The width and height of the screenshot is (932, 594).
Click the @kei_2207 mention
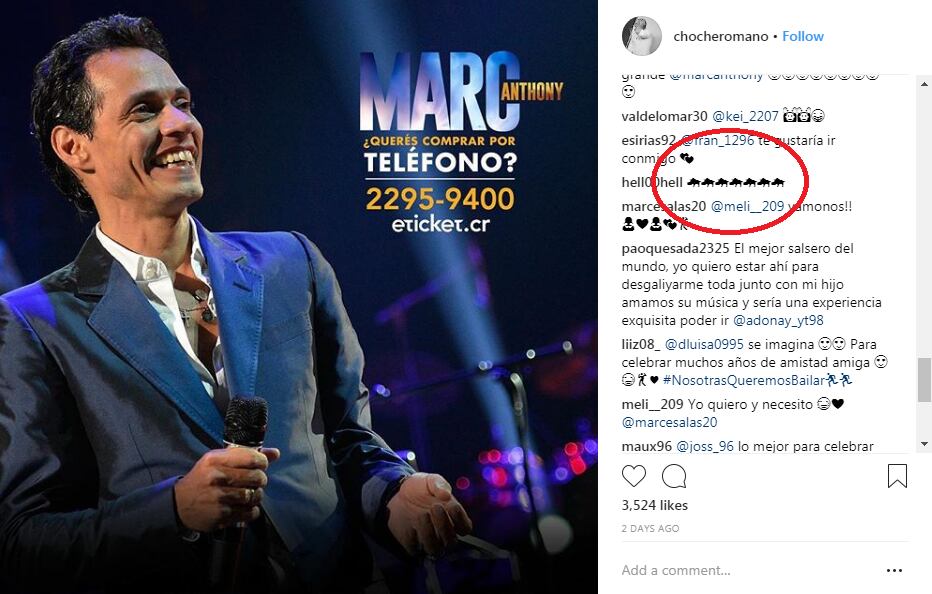(x=745, y=116)
